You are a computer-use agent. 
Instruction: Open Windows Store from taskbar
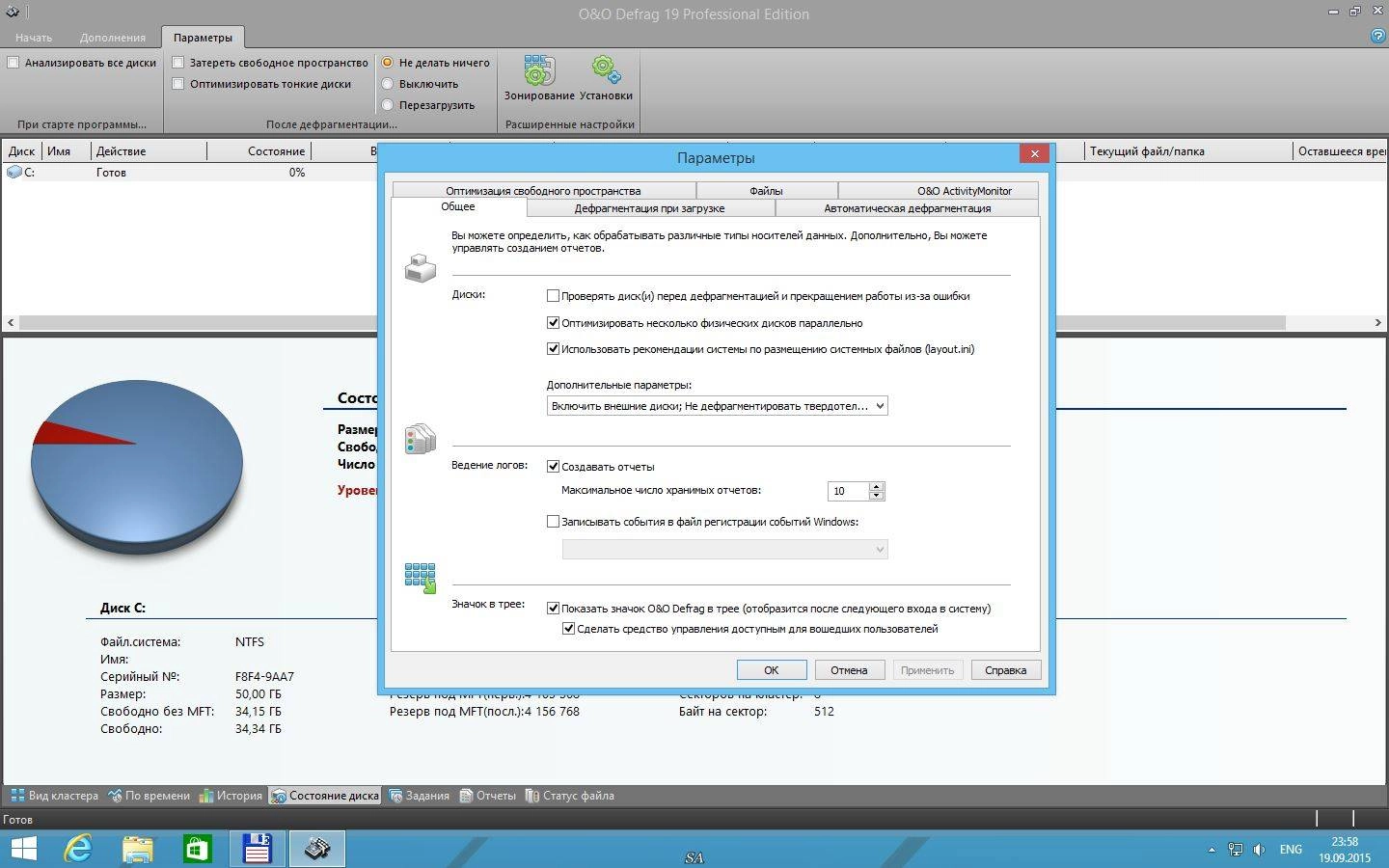pos(197,849)
